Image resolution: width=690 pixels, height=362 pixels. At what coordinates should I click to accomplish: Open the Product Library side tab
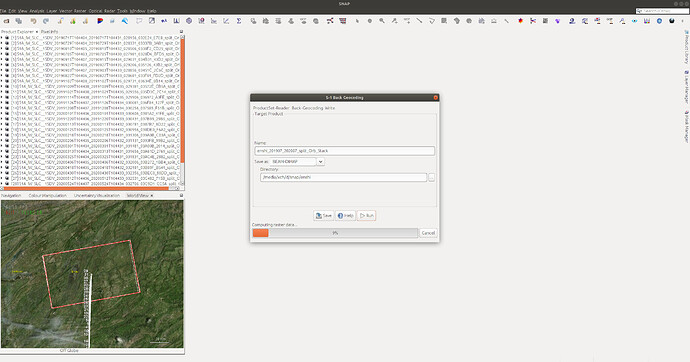tap(686, 47)
